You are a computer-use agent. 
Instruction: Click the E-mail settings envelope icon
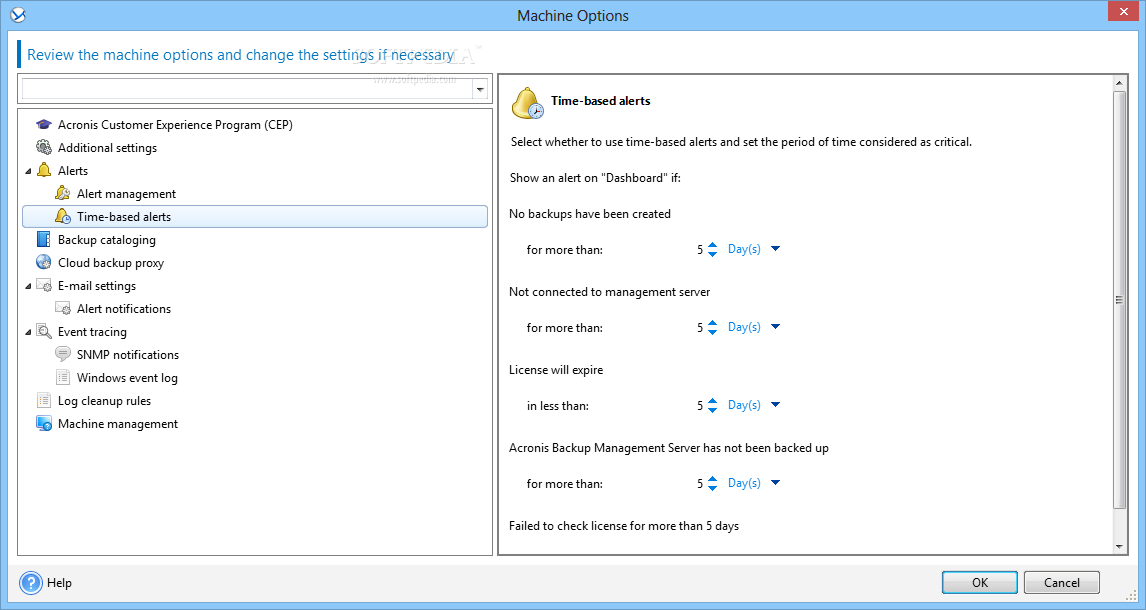[x=44, y=286]
